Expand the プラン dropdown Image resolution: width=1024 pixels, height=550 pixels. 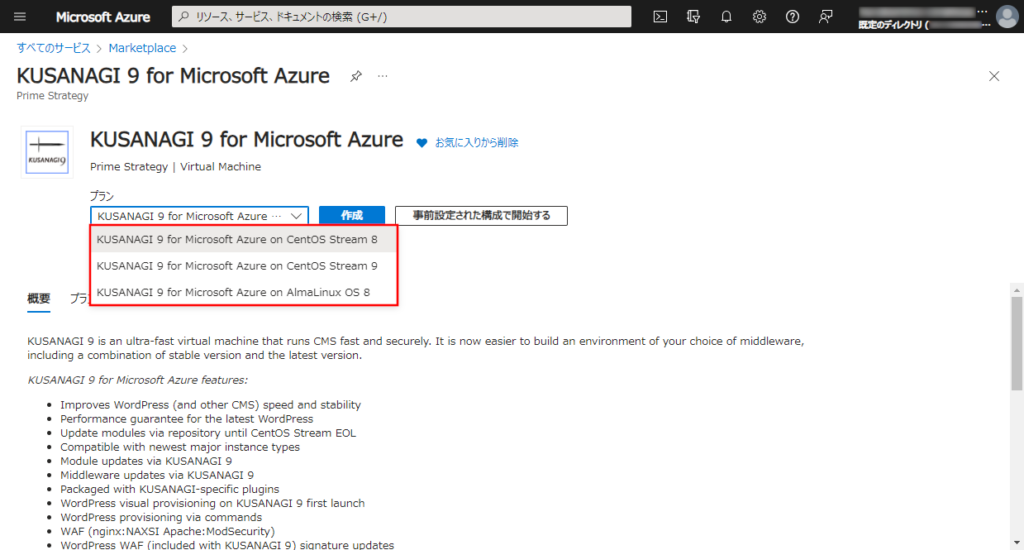click(199, 216)
